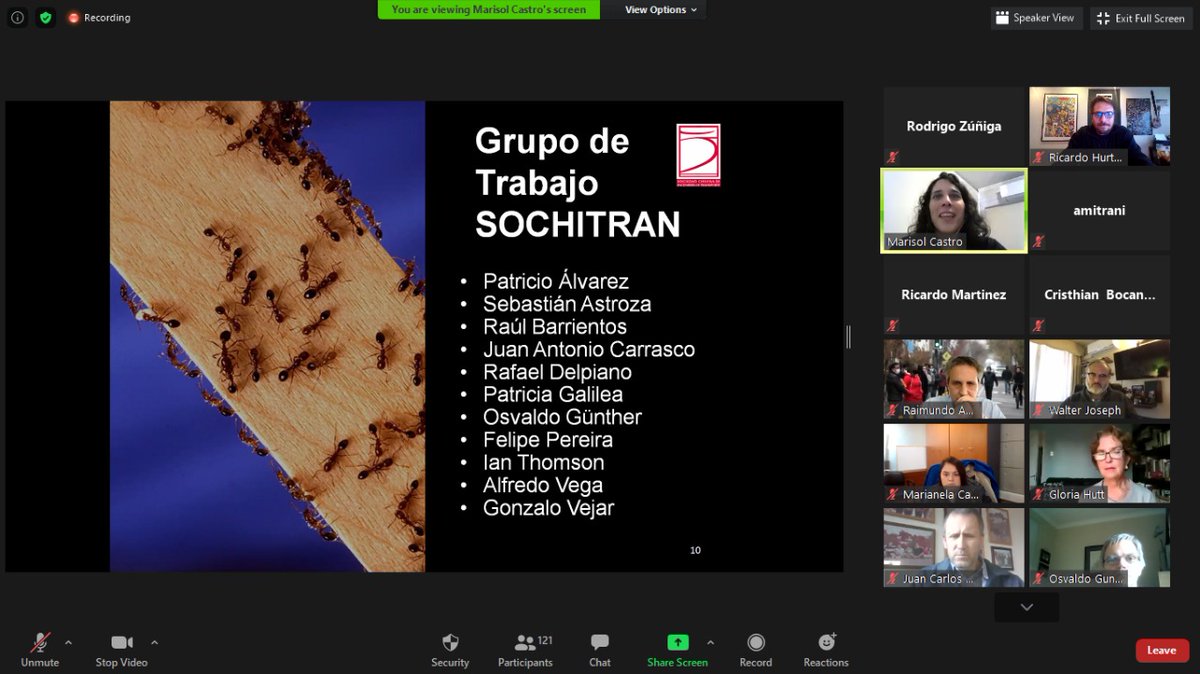The height and width of the screenshot is (674, 1200).
Task: Click the meeting info icon
Action: point(17,17)
